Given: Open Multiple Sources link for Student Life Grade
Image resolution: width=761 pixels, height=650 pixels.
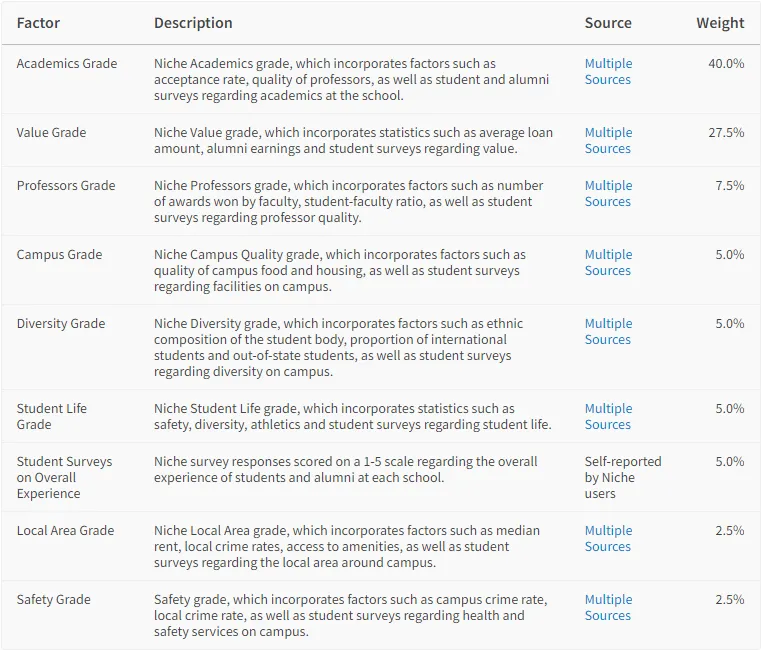Looking at the screenshot, I should [608, 416].
